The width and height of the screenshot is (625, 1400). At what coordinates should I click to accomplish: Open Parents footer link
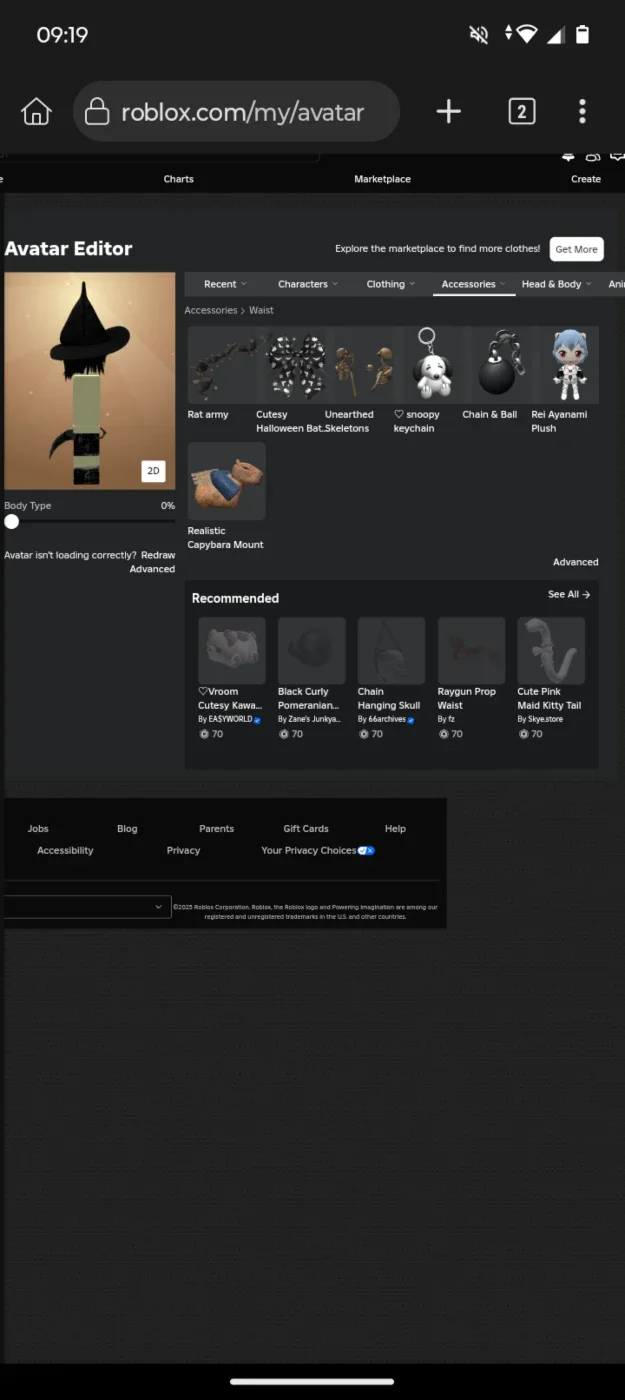point(216,829)
